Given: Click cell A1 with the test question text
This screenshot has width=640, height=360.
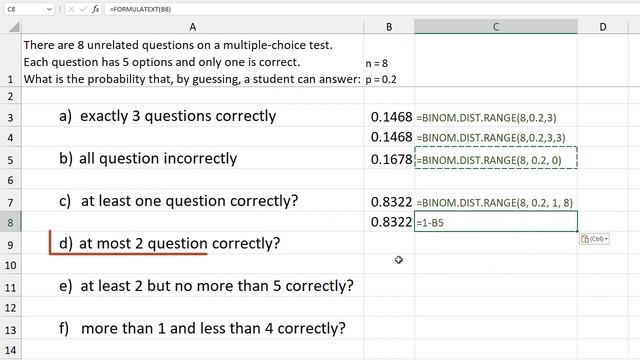Looking at the screenshot, I should tap(193, 60).
